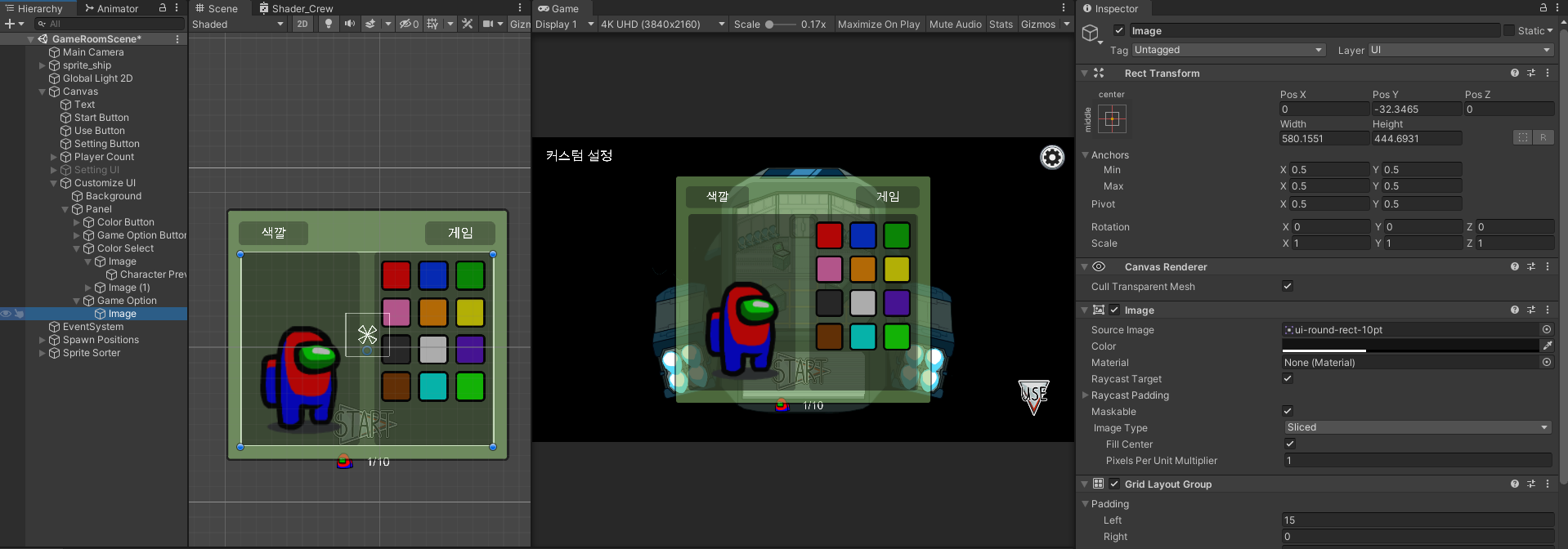This screenshot has height=549, width=1568.
Task: Toggle the Stats button in Game view
Action: click(1001, 24)
